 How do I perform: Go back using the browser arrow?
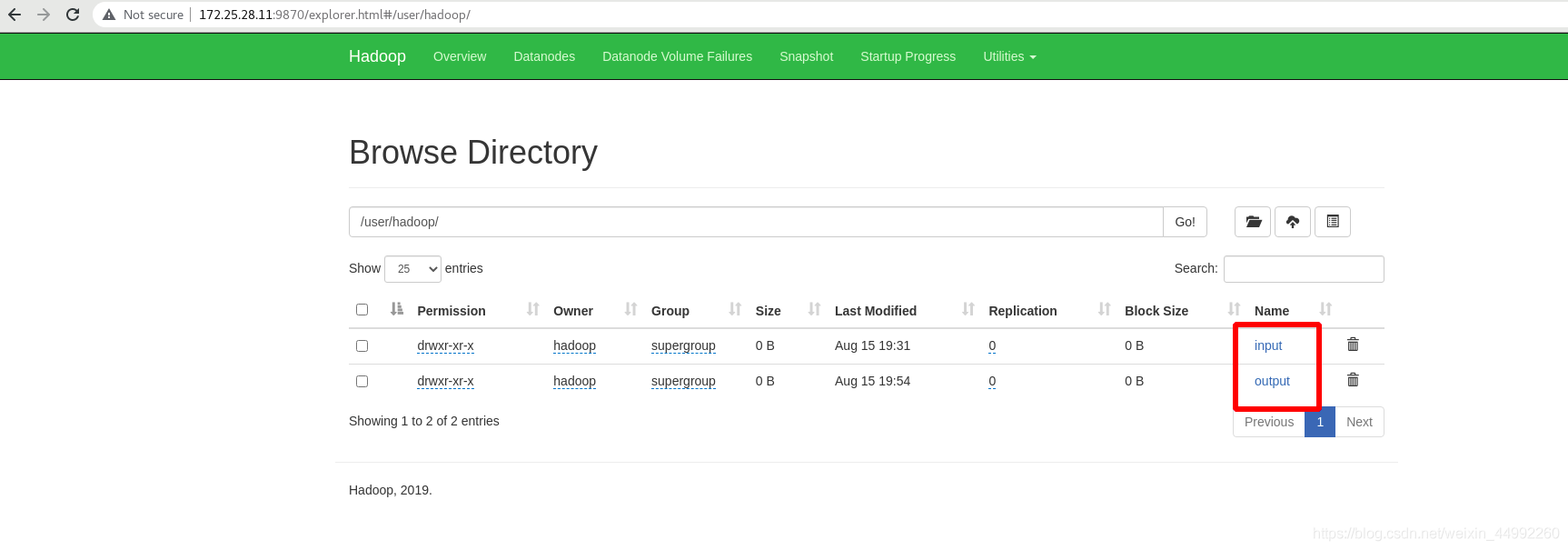(15, 15)
